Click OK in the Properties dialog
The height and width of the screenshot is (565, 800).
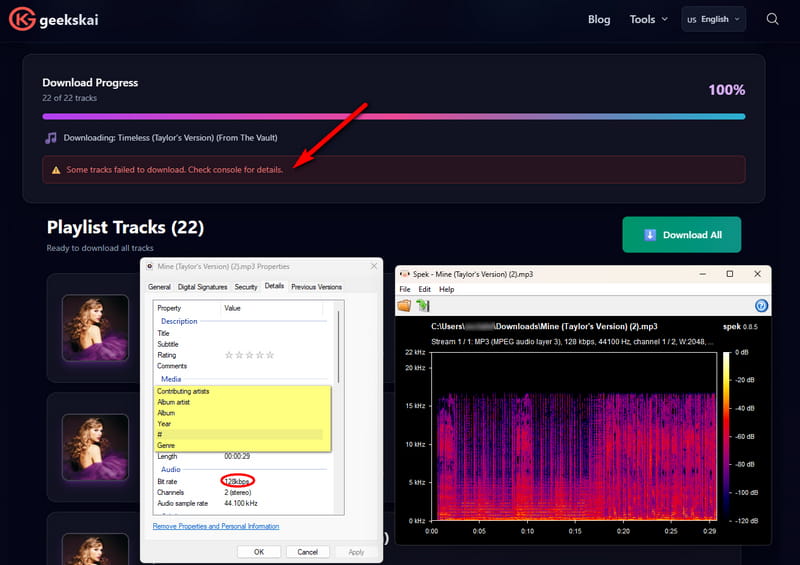pyautogui.click(x=259, y=552)
